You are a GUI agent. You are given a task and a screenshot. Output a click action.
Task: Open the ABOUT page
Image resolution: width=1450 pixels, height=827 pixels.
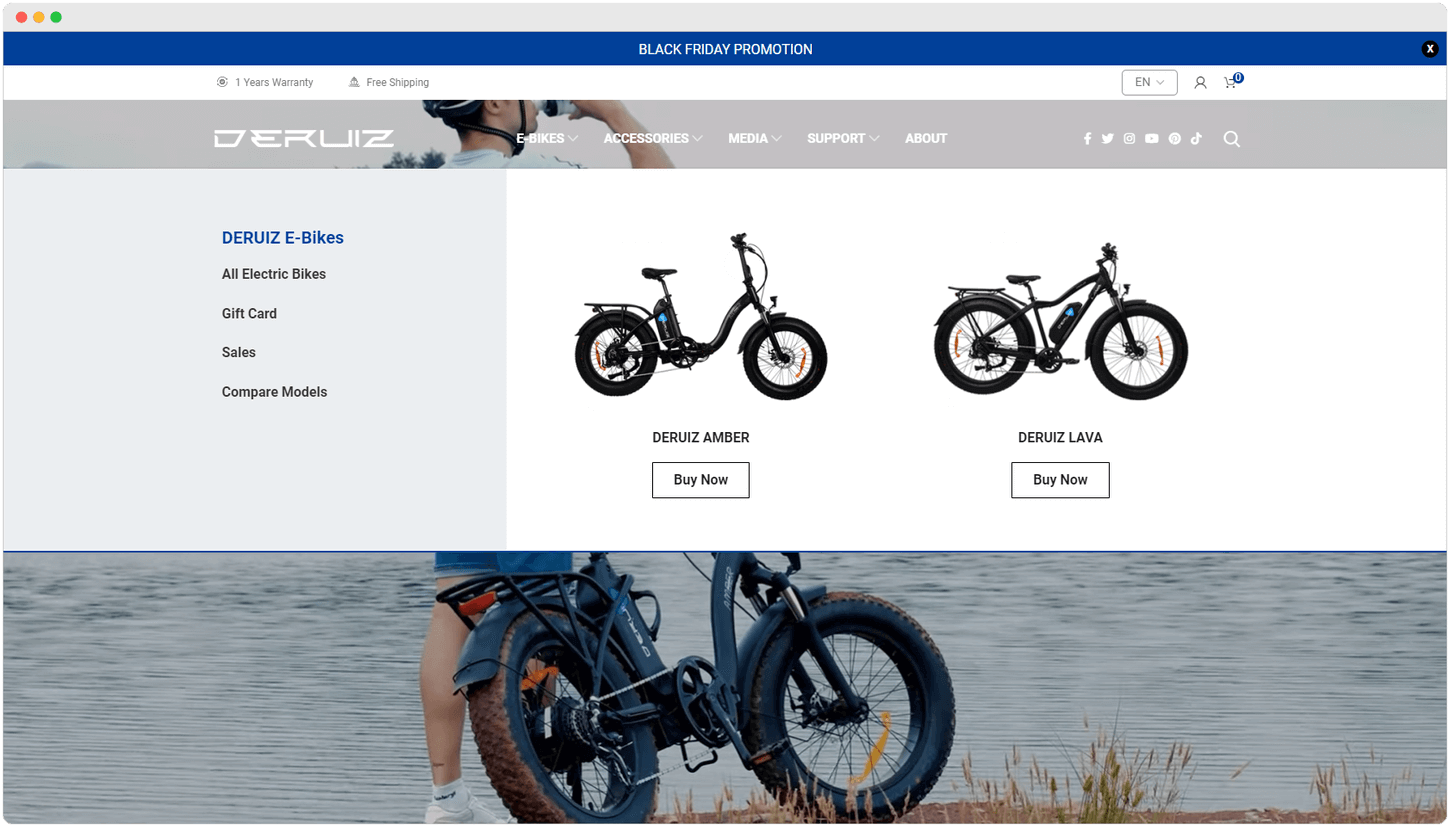926,138
